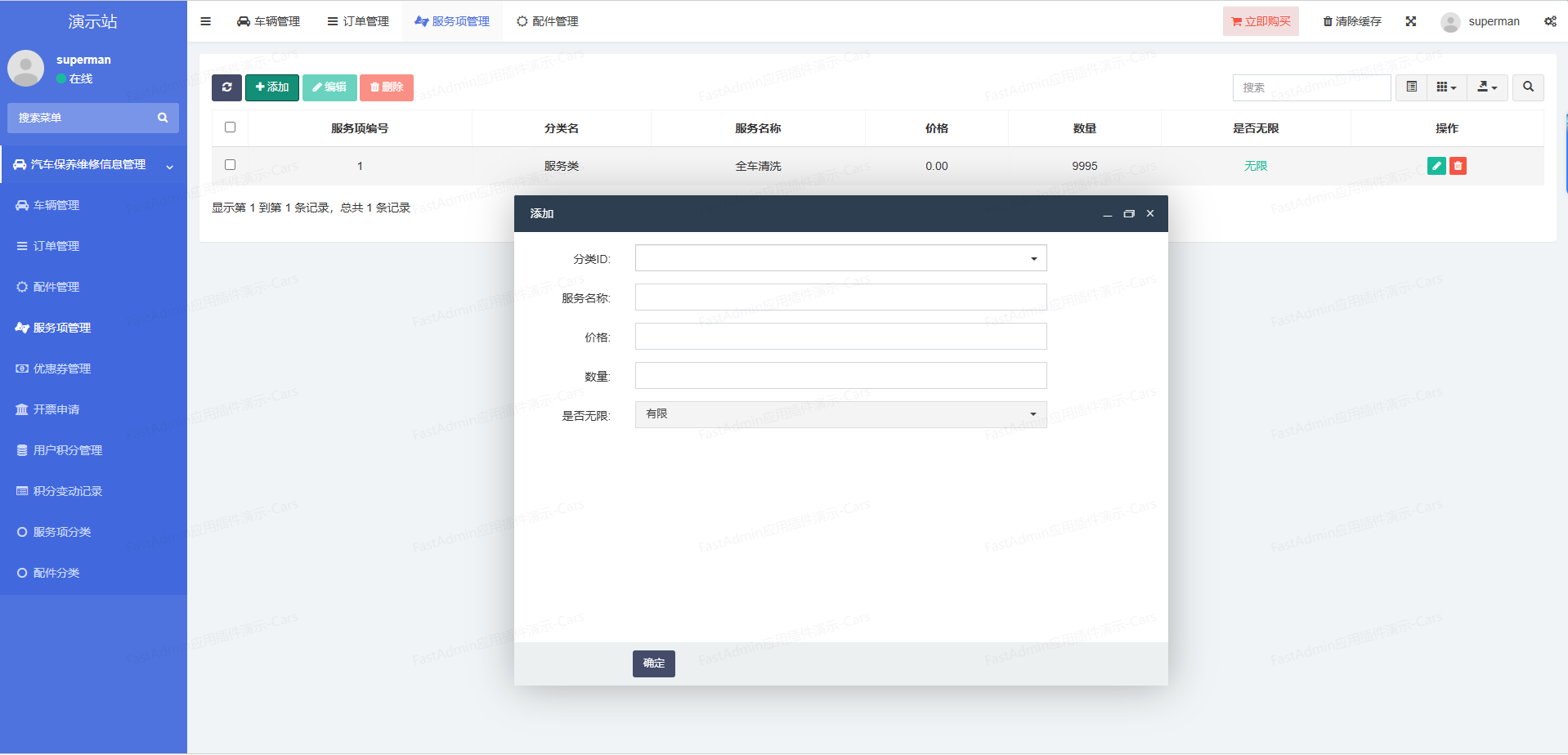The height and width of the screenshot is (755, 1568).
Task: Click the red trash icon in row
Action: (x=1458, y=166)
